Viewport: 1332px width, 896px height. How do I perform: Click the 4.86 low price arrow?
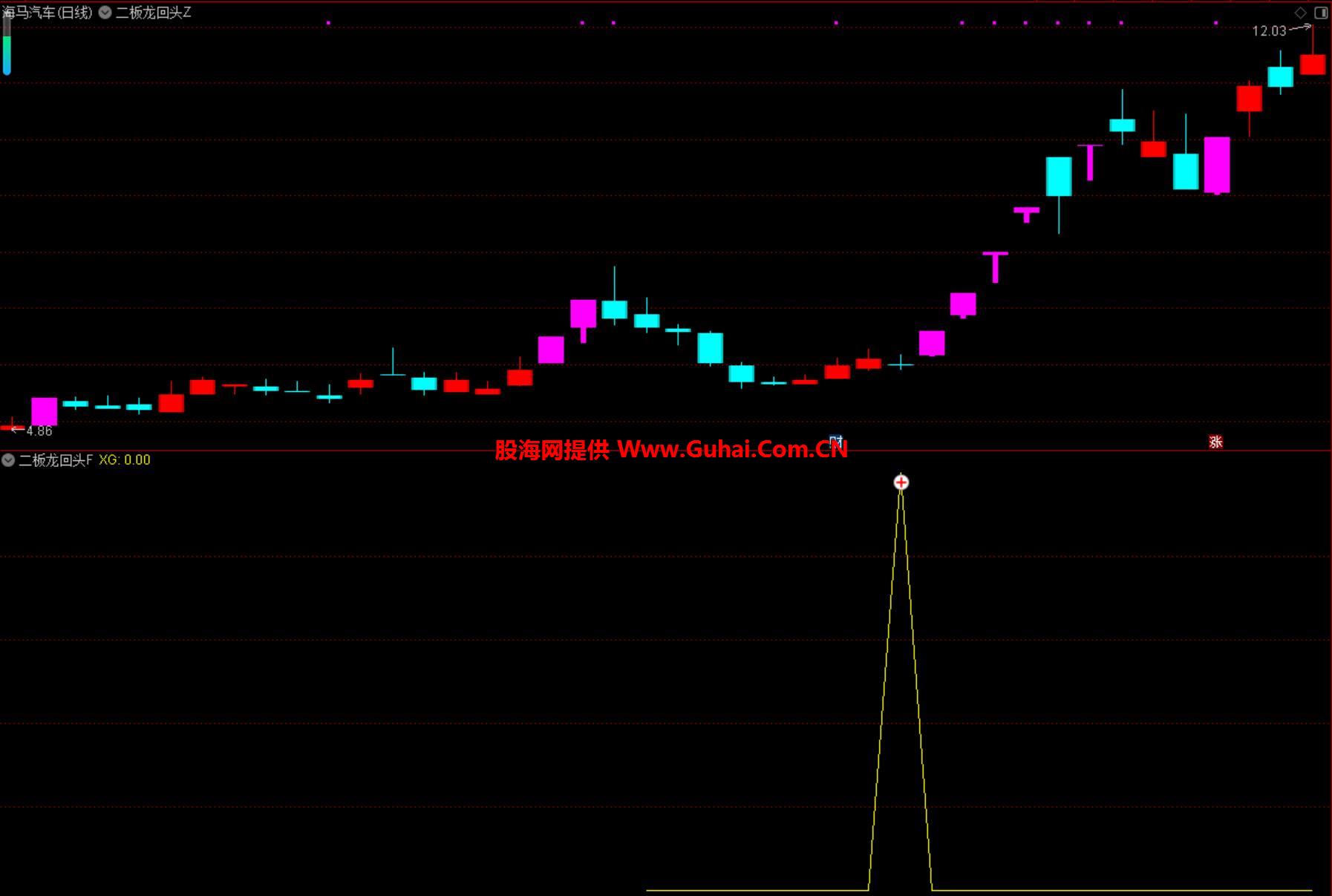coord(16,430)
